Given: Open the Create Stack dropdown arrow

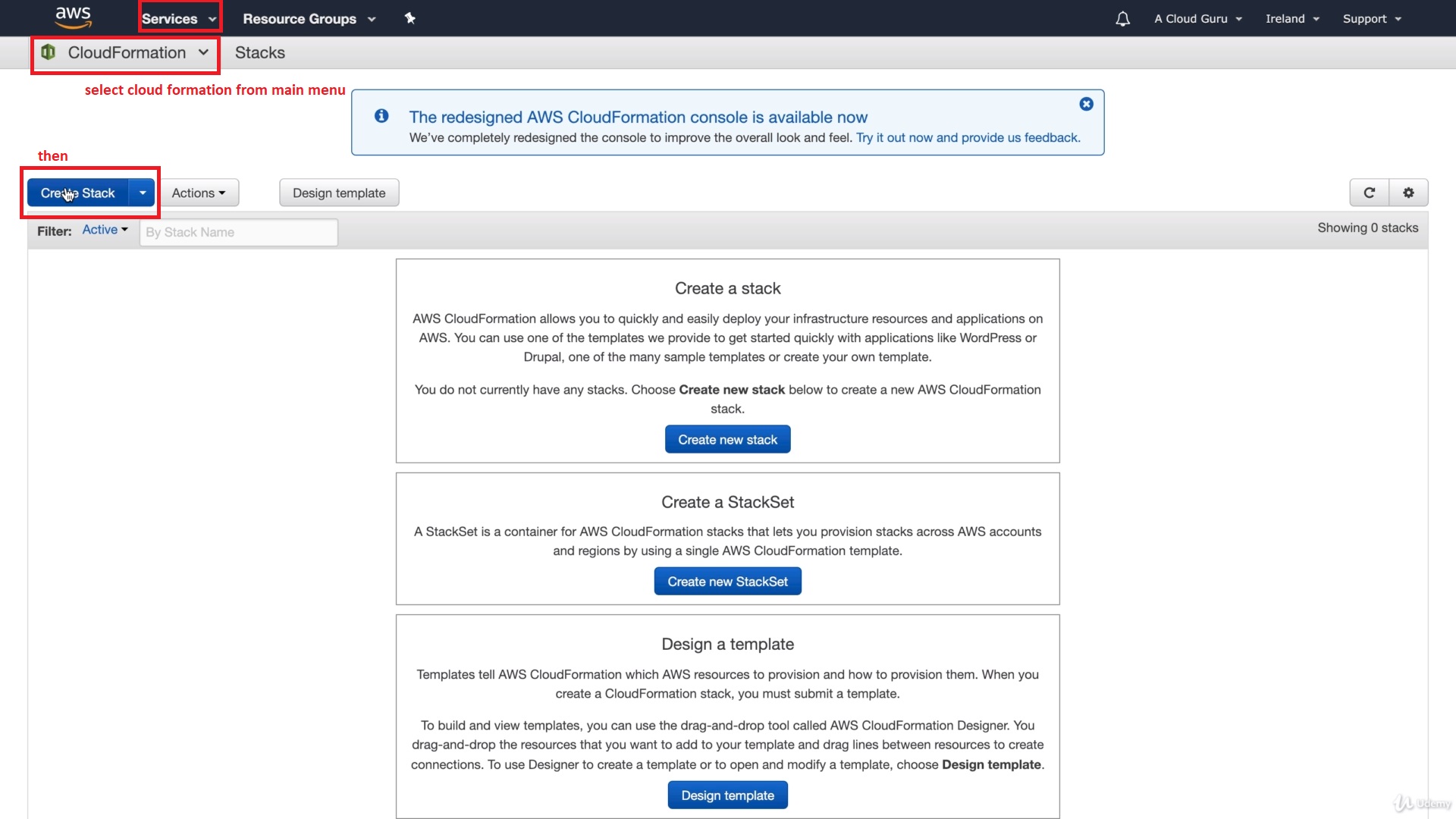Looking at the screenshot, I should click(x=143, y=193).
